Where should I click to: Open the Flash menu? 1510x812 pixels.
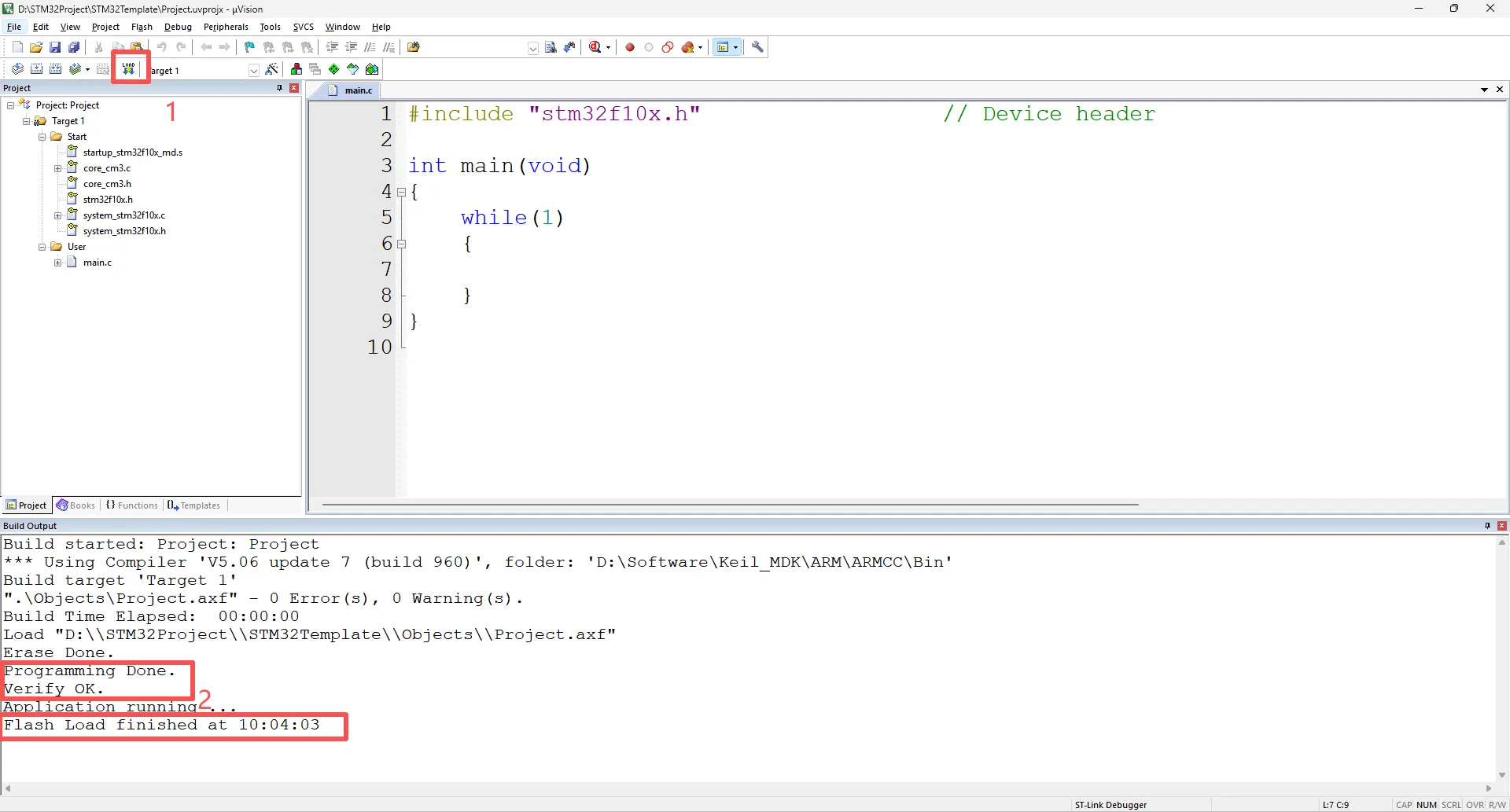click(142, 27)
